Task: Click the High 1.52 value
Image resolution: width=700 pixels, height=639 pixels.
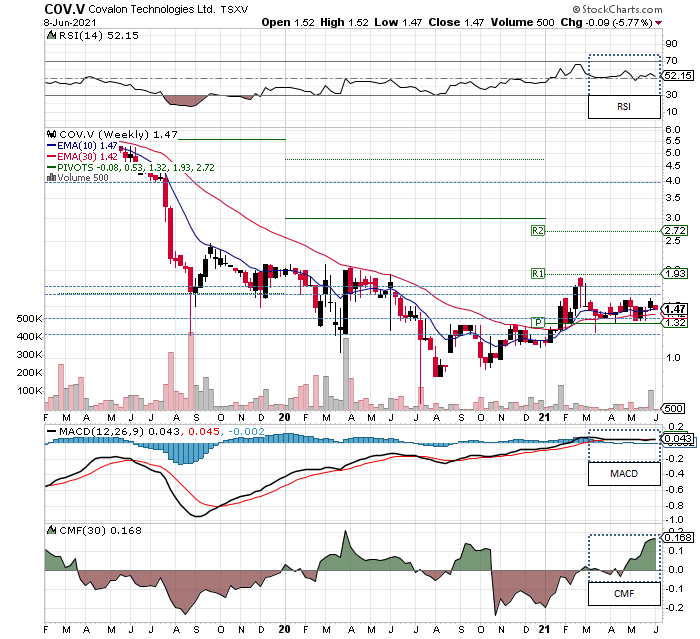Action: pos(344,22)
